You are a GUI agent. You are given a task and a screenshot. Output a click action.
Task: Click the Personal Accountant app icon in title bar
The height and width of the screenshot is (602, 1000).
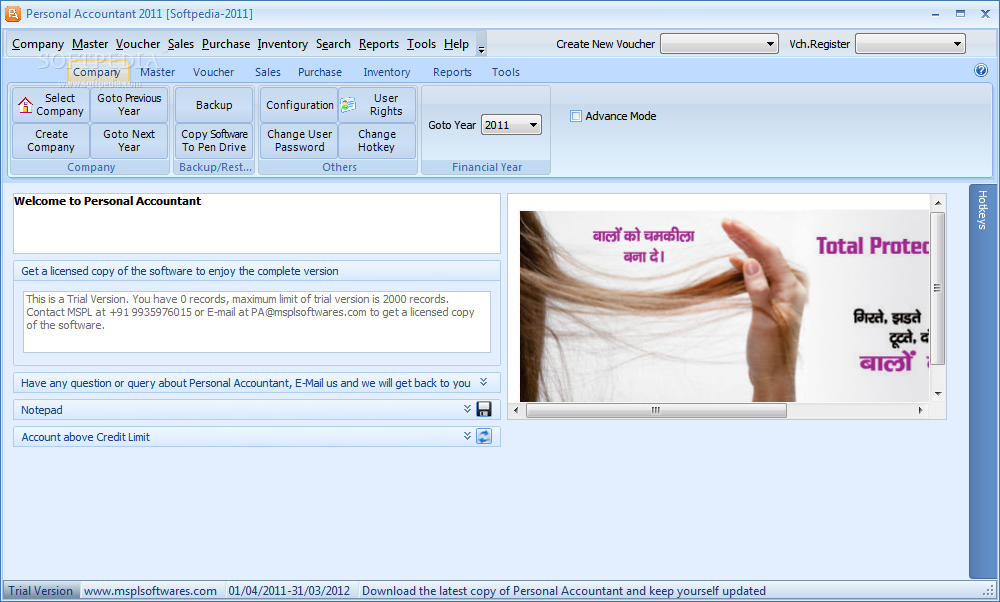13,13
